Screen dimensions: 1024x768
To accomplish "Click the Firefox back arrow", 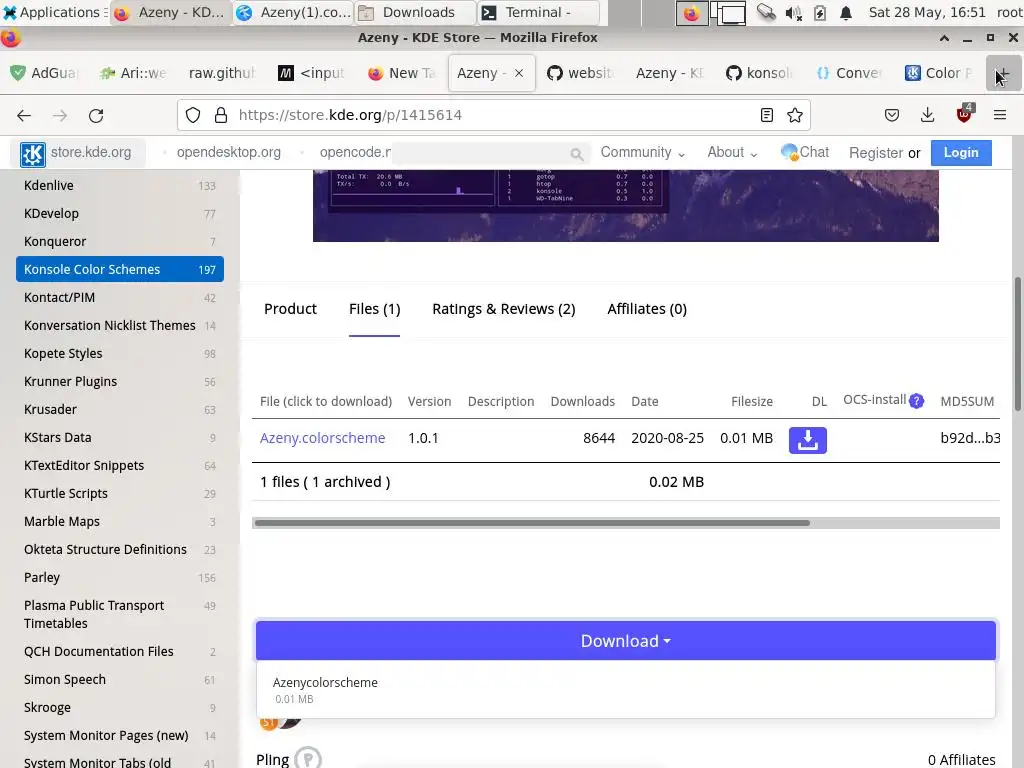I will [x=24, y=116].
